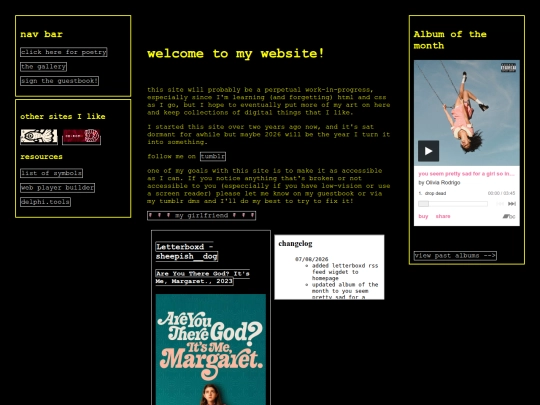This screenshot has width=540, height=405.
Task: Click the 'resources' heading
Action: click(x=42, y=157)
